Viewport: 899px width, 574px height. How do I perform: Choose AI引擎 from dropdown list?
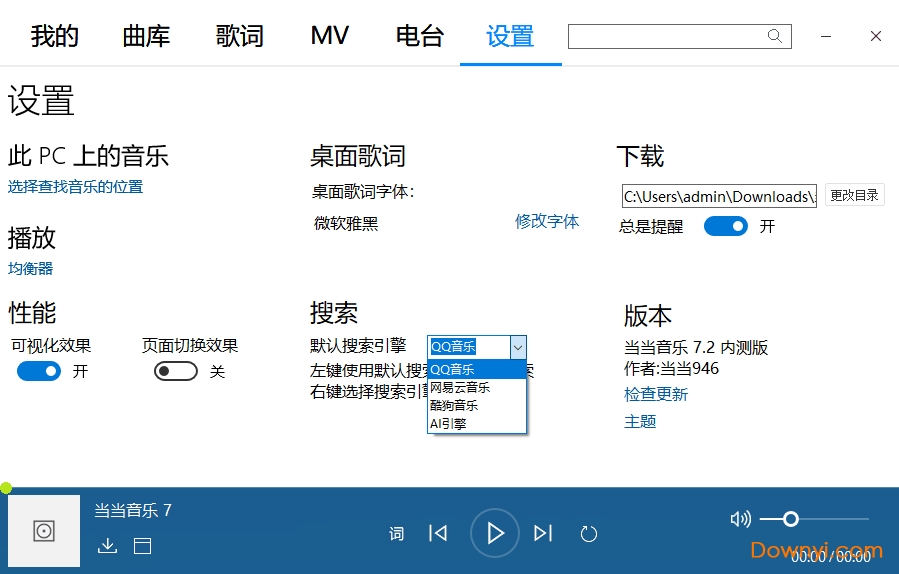pyautogui.click(x=476, y=424)
